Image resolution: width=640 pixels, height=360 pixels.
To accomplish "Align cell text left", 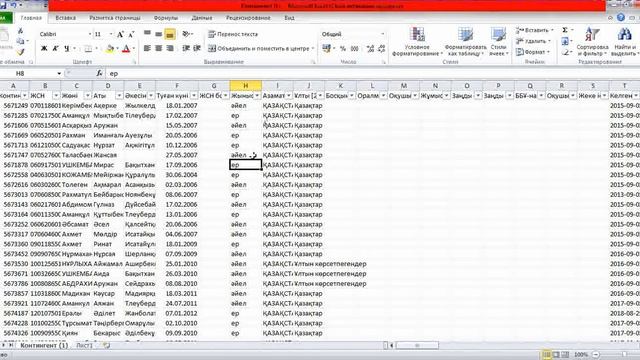I will pos(147,49).
